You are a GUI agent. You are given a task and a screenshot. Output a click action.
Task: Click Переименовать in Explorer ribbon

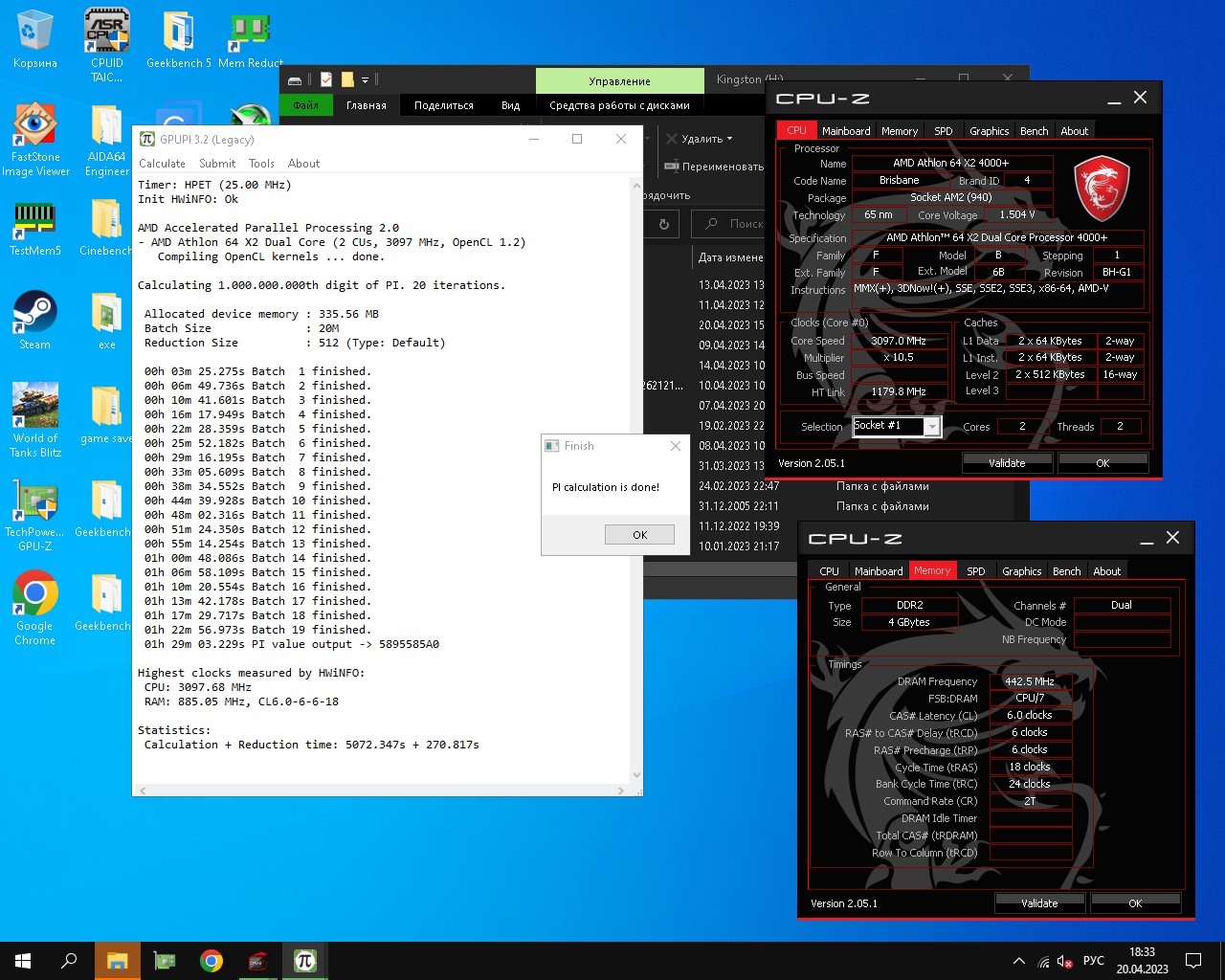(714, 167)
